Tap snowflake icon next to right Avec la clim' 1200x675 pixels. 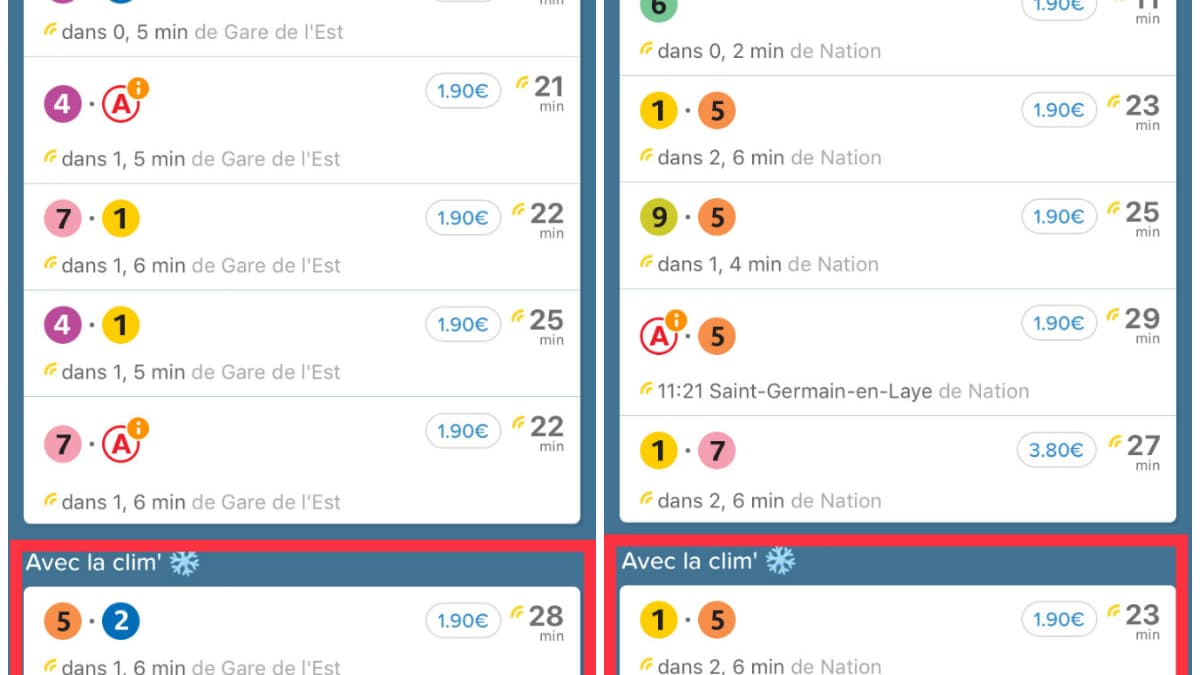[780, 561]
